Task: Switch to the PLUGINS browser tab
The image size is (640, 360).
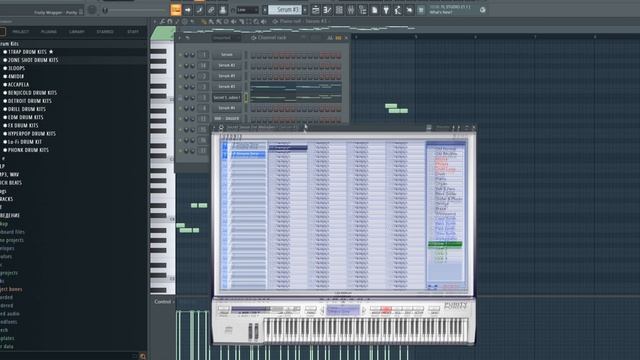Action: (x=49, y=31)
